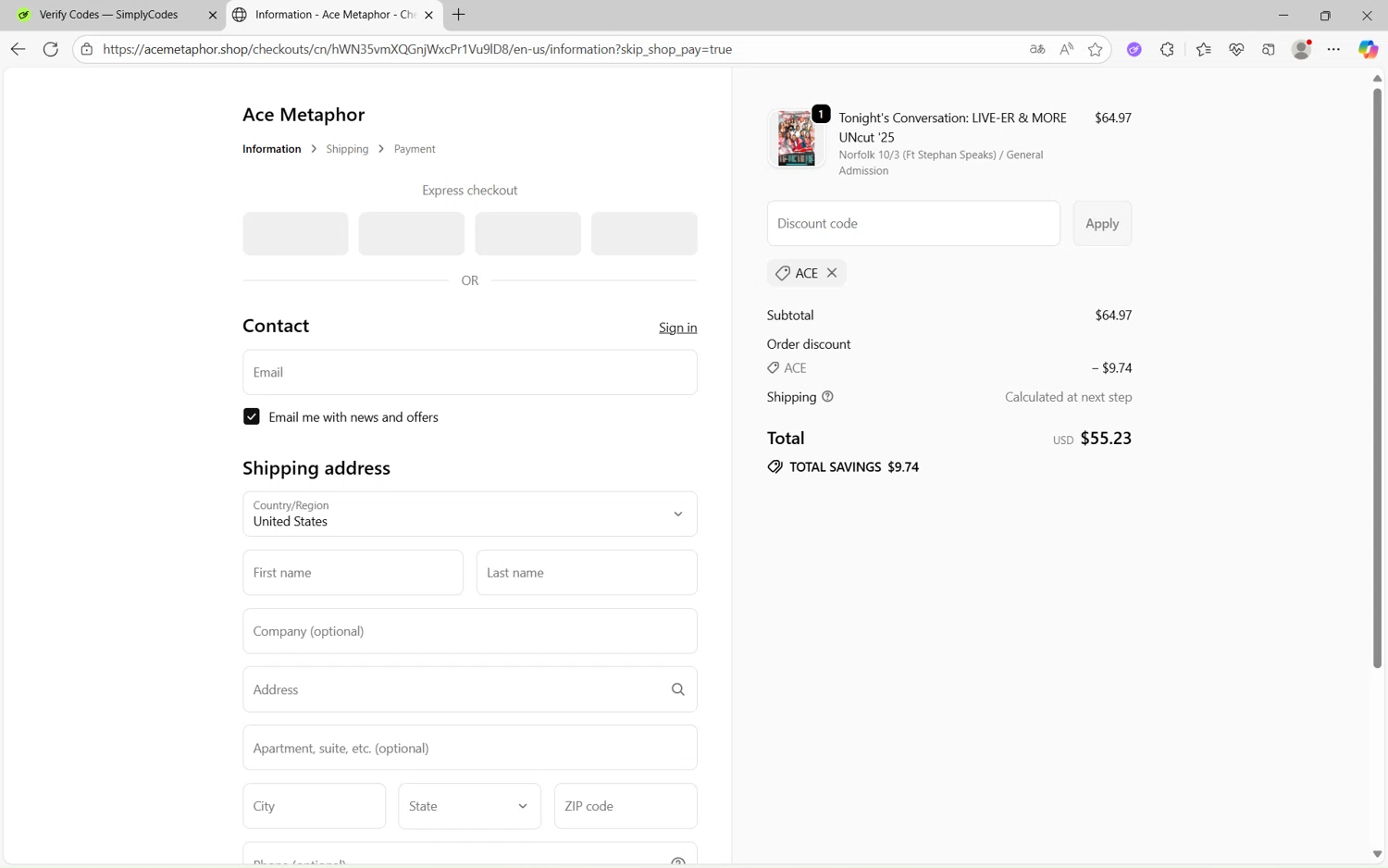The width and height of the screenshot is (1388, 868).
Task: Open the purple extension icon in toolbar
Action: click(x=1134, y=49)
